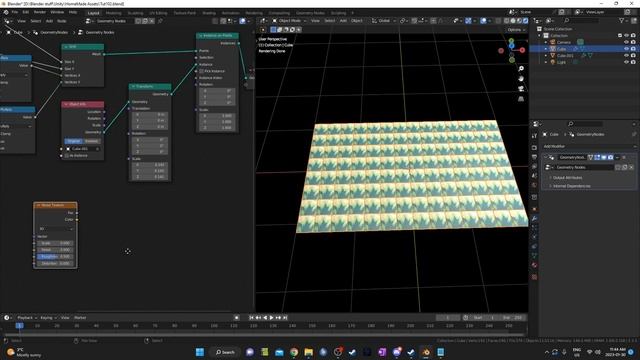
Task: Toggle viewport gizmos button
Action: point(468,21)
